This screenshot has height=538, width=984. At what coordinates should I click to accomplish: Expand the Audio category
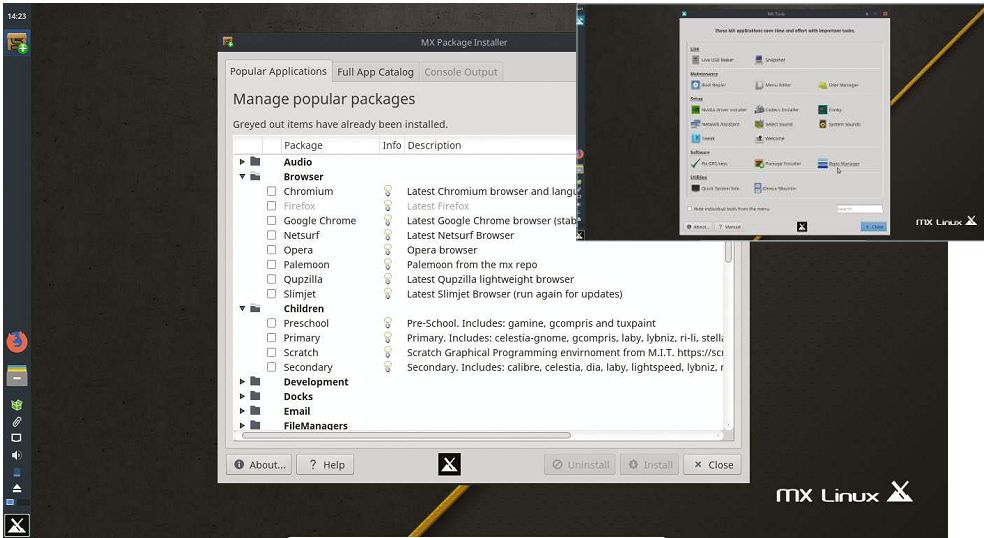coord(242,162)
